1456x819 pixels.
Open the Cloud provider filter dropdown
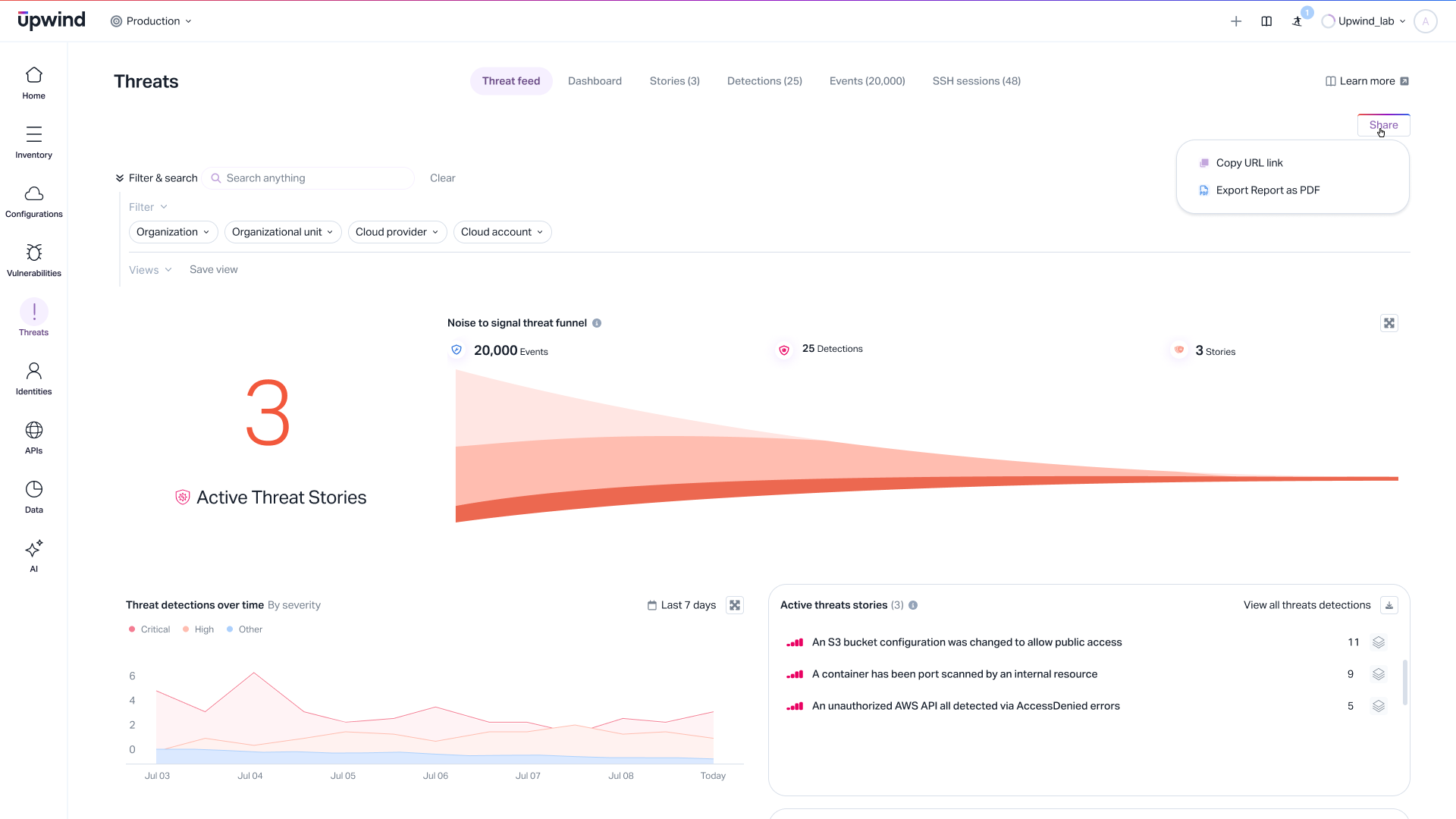[397, 232]
